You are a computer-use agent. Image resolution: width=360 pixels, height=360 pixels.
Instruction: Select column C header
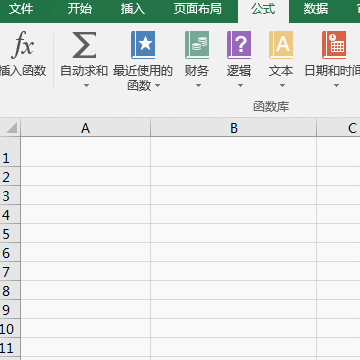point(338,128)
